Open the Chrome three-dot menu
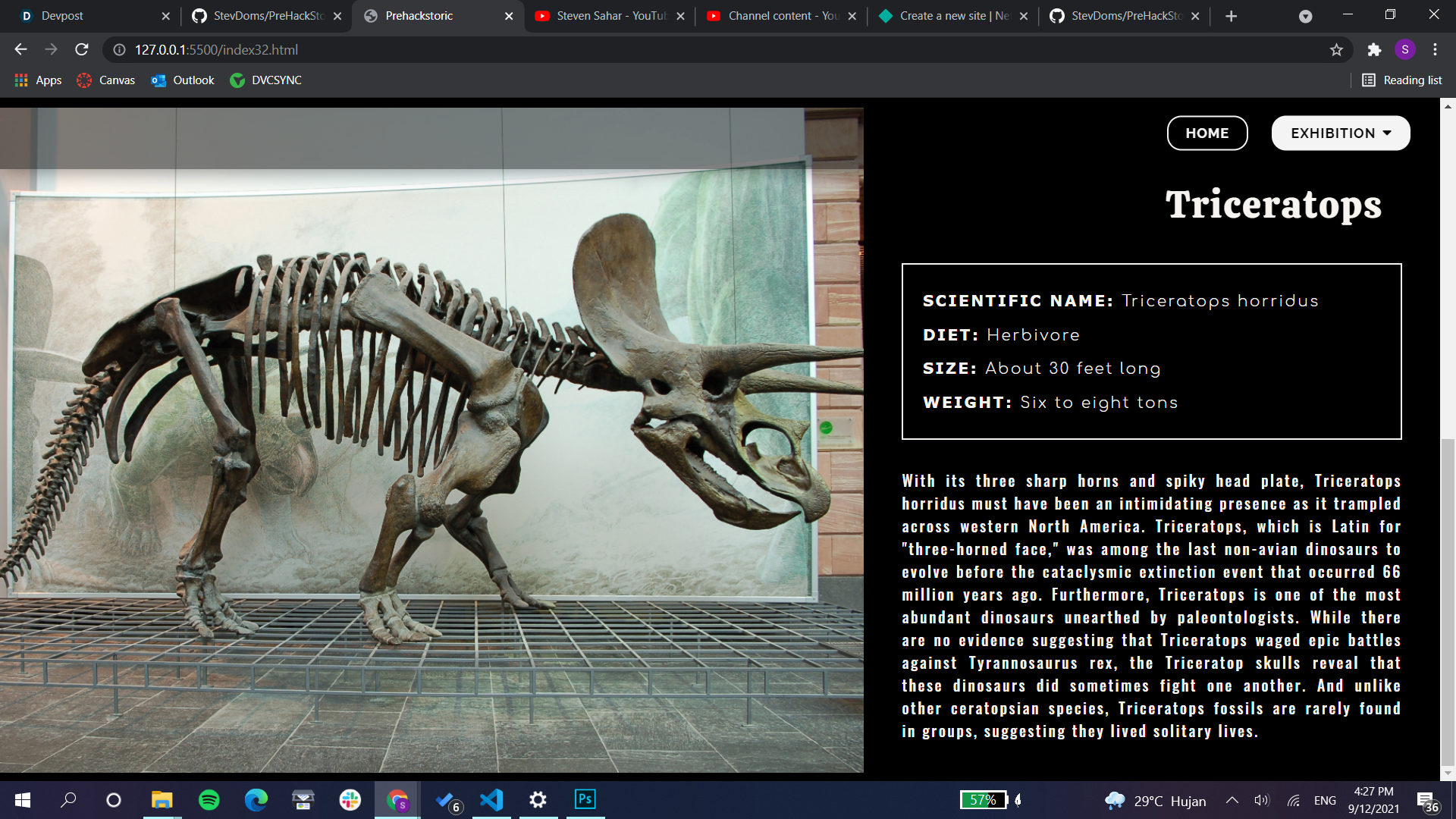1456x819 pixels. pos(1435,49)
